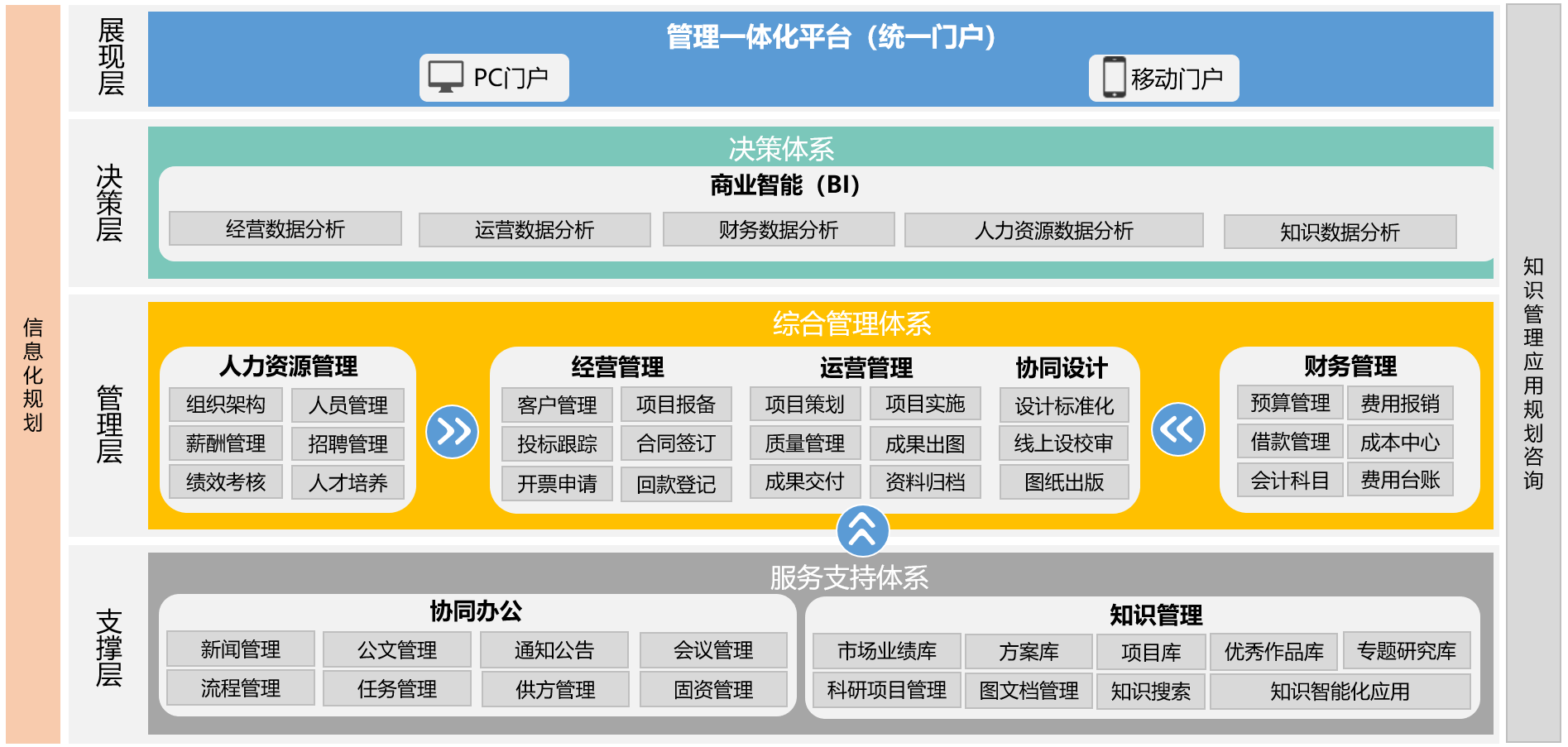Open 回款登记 box
Screen dimensions: 1568x747
pos(676,485)
